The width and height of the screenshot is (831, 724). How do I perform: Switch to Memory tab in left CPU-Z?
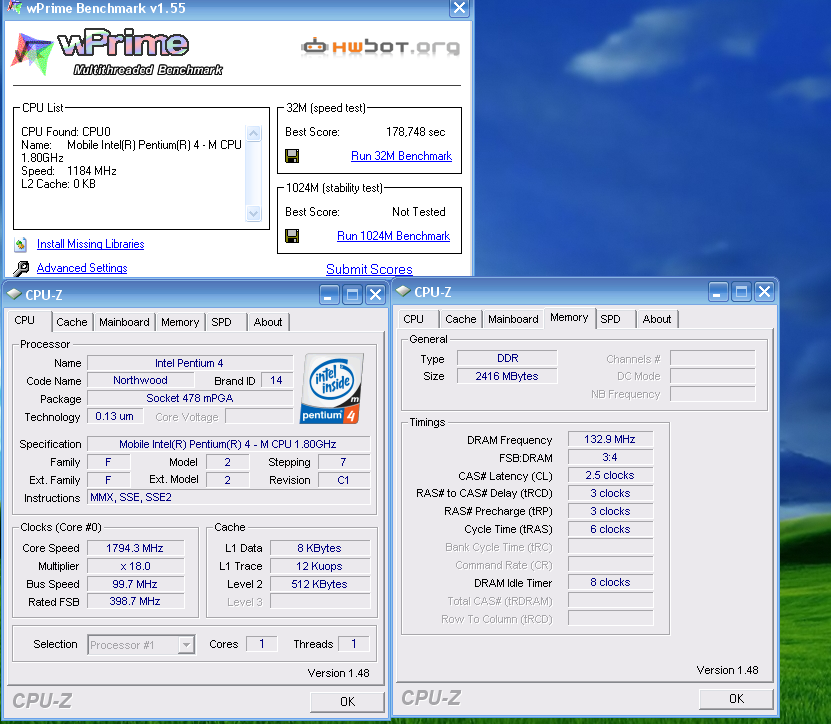click(x=180, y=322)
